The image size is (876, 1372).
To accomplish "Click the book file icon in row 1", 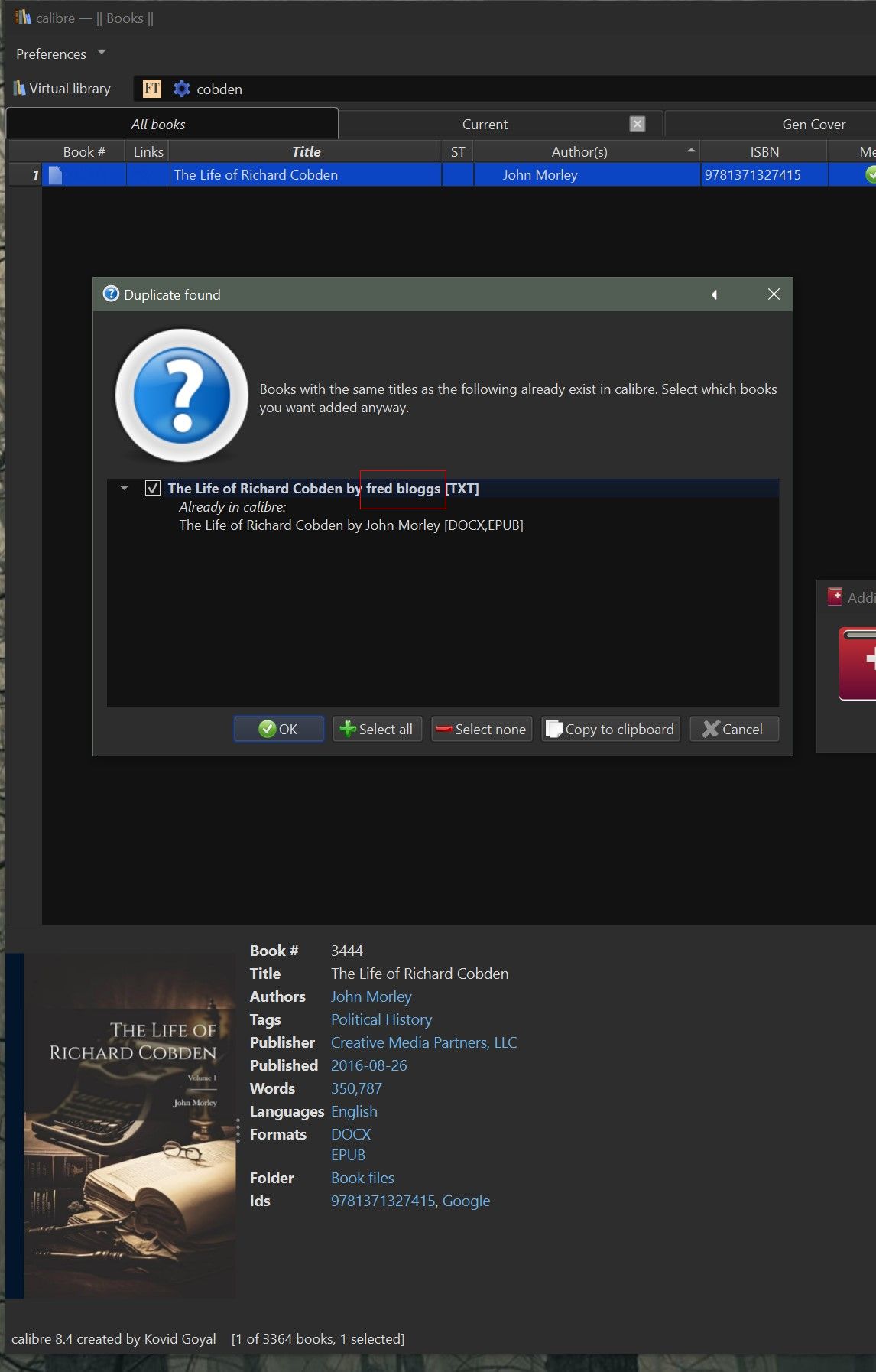I will (x=55, y=175).
